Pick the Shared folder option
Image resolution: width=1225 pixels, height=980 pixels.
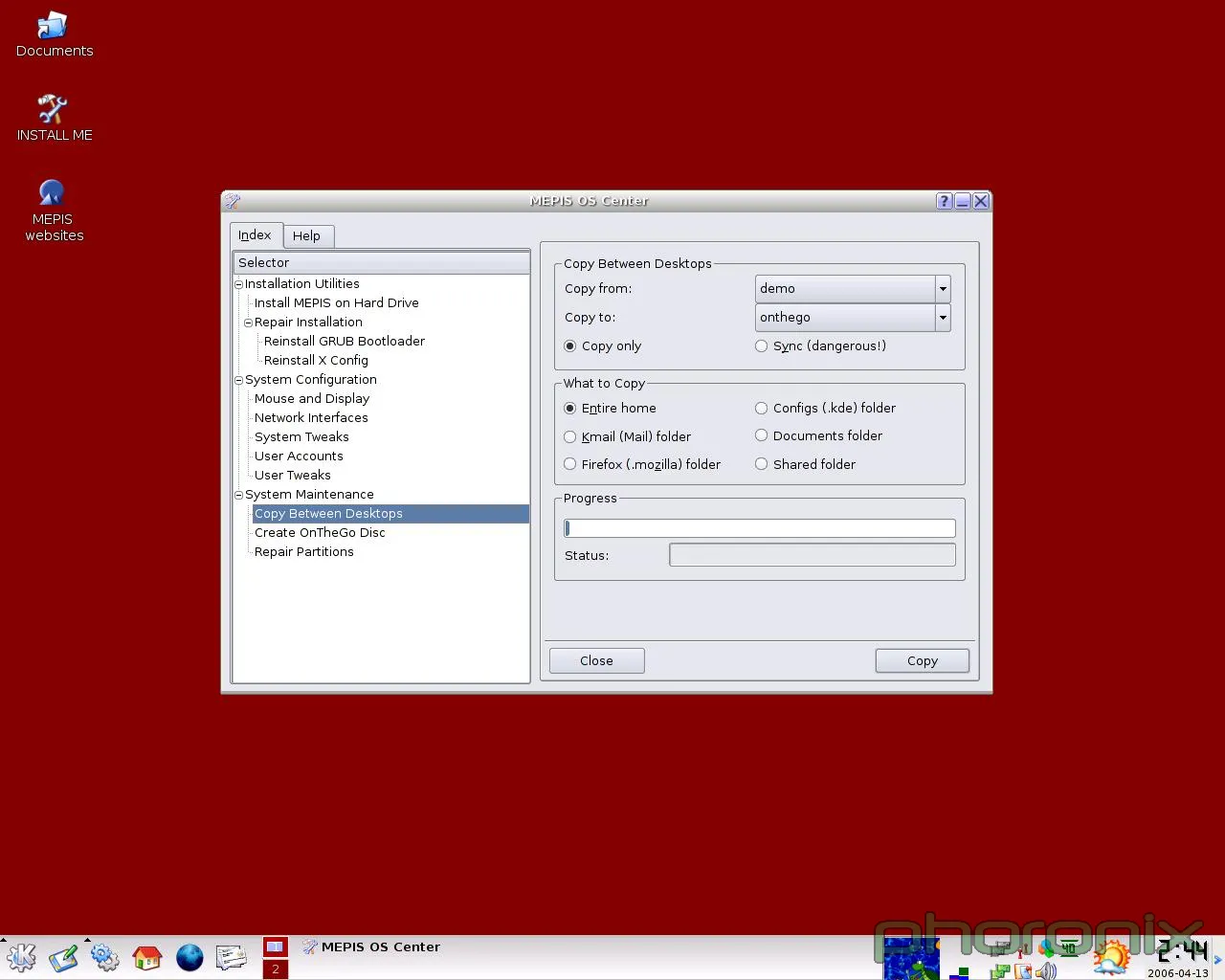tap(806, 464)
